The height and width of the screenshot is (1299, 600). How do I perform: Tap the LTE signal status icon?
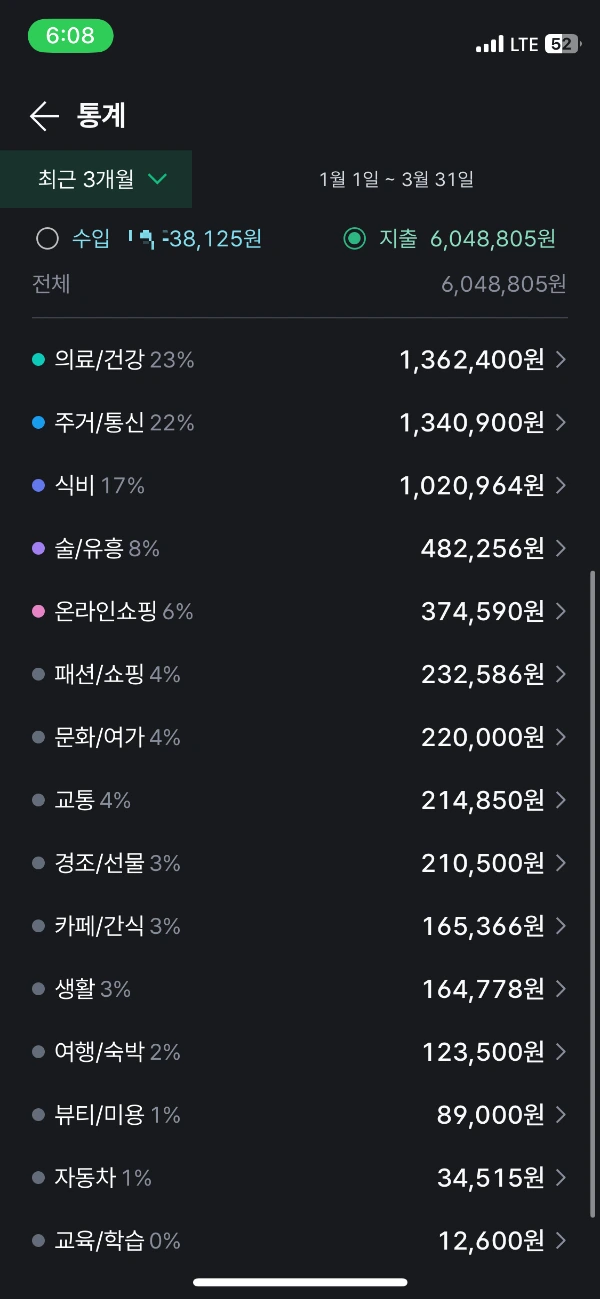[x=507, y=44]
